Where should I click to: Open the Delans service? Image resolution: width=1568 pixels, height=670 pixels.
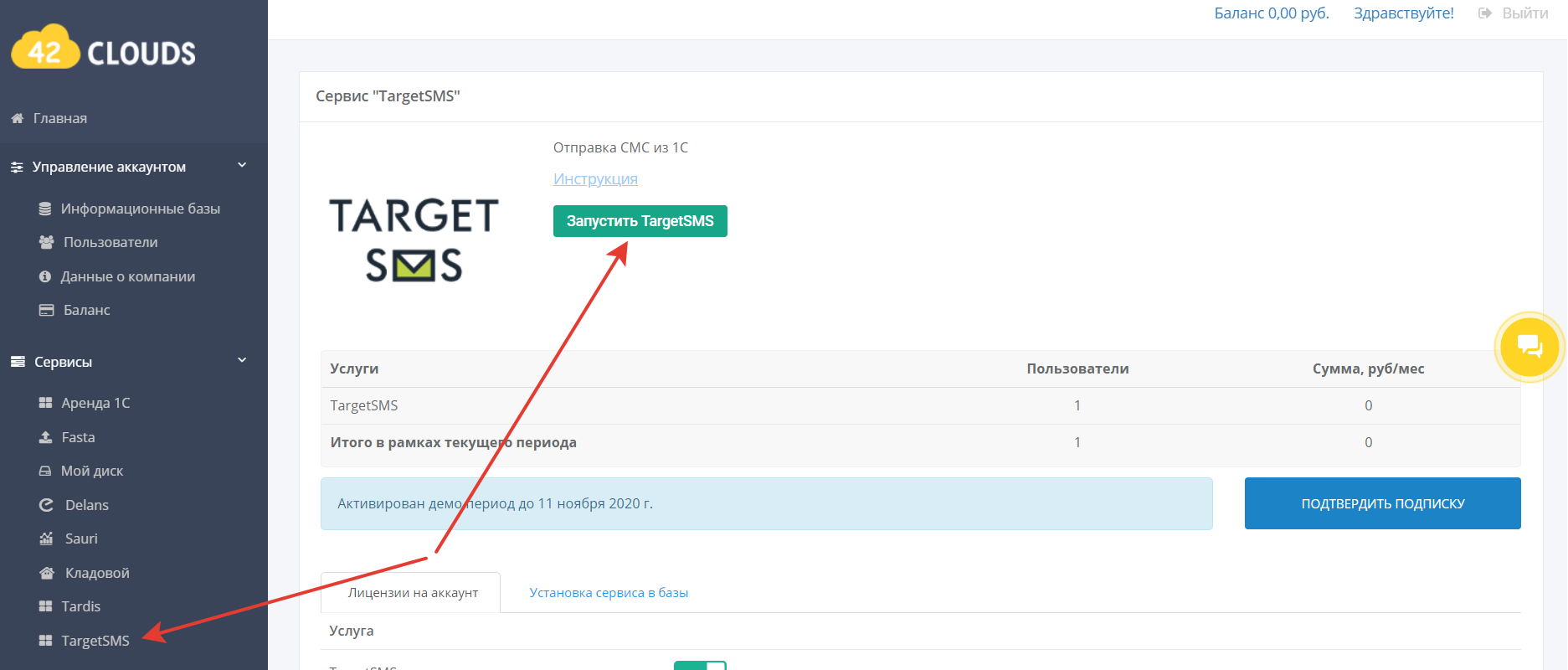[x=87, y=505]
